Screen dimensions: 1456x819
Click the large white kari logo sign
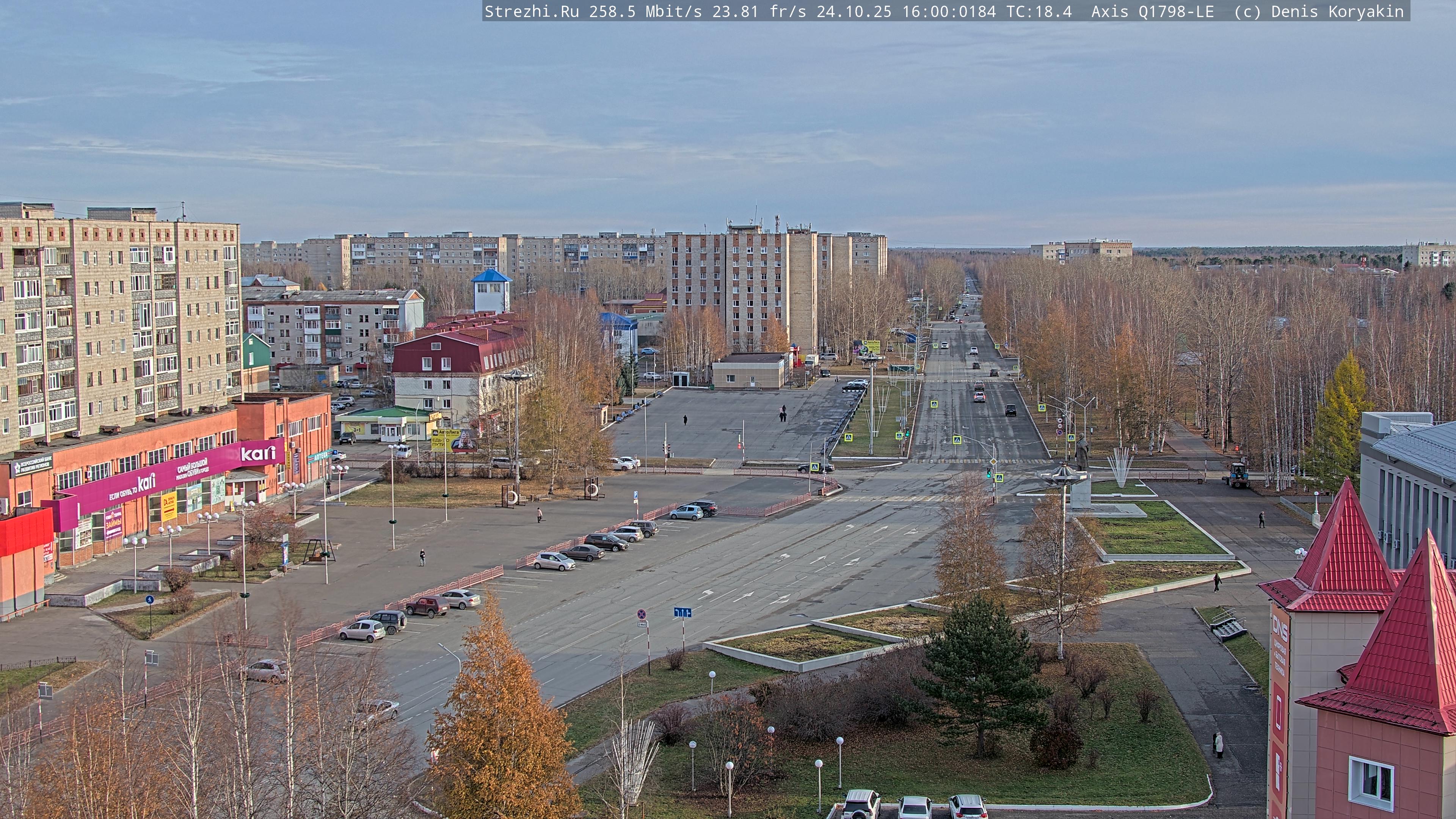[x=258, y=453]
